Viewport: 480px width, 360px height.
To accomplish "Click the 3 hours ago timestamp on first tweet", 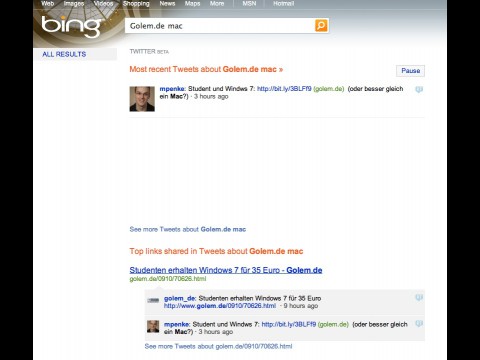I will click(211, 97).
